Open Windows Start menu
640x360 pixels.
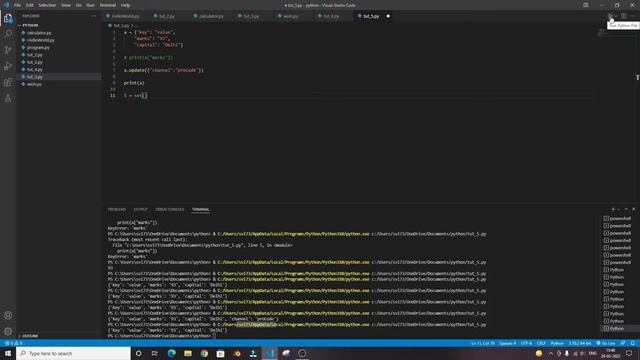8,353
